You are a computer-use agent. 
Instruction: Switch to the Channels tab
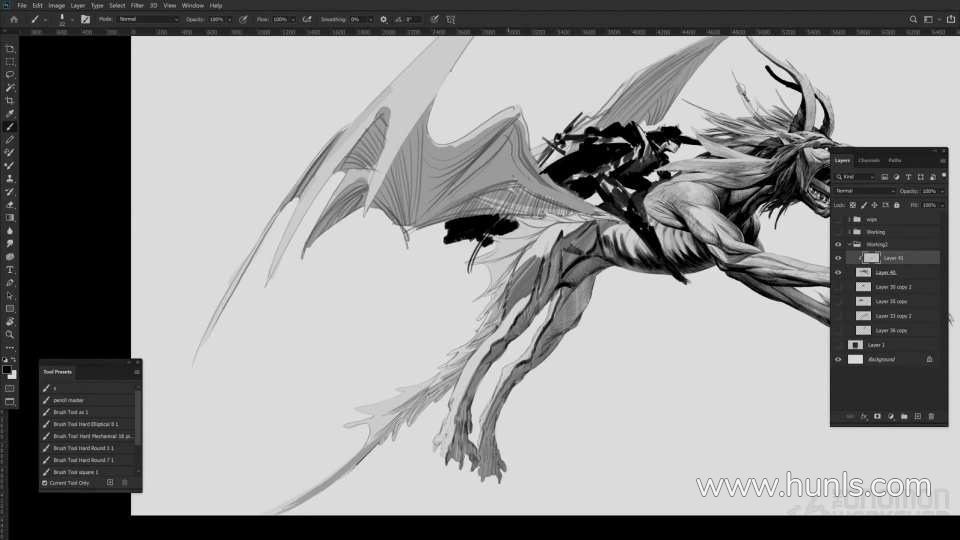(869, 160)
